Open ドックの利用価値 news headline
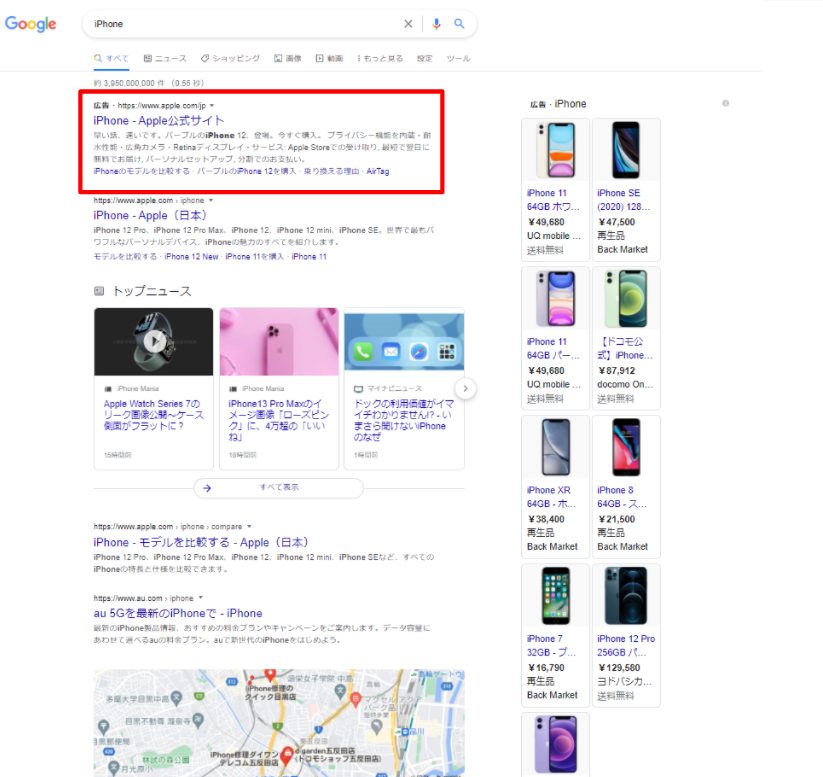Image resolution: width=823 pixels, height=777 pixels. pos(404,420)
